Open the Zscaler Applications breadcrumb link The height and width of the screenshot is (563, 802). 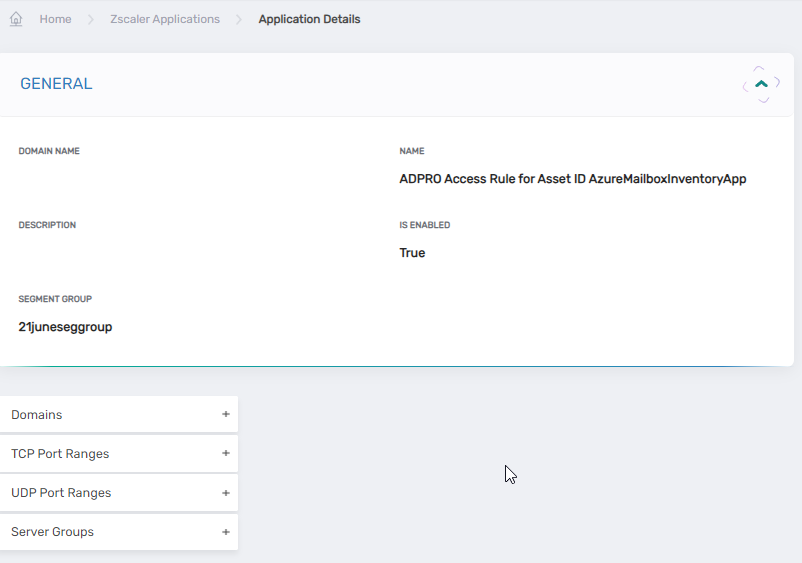165,19
